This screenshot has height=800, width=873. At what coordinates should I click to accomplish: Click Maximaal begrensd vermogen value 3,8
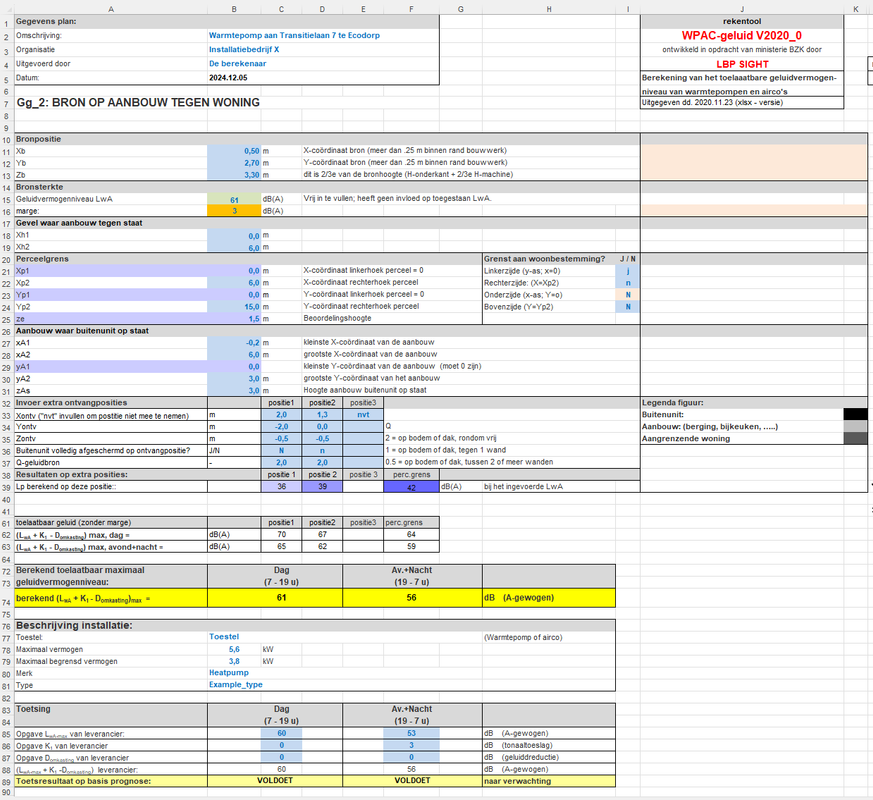click(234, 661)
